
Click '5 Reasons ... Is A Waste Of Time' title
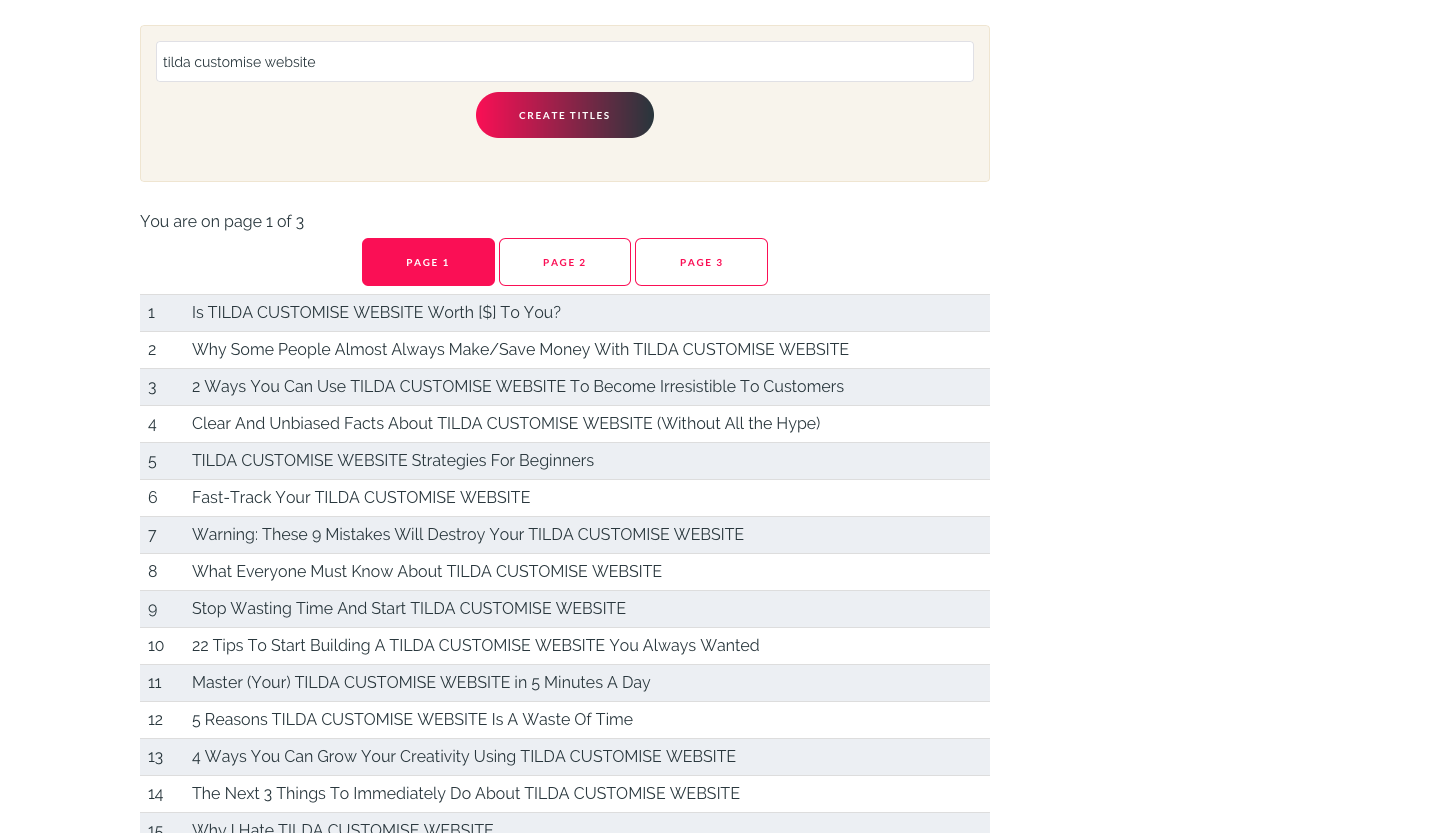[x=412, y=720]
